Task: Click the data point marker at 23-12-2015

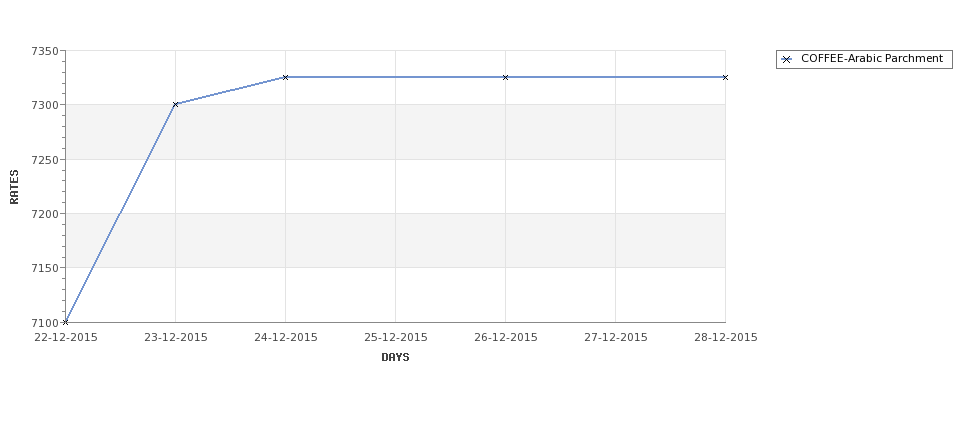Action: coord(175,104)
